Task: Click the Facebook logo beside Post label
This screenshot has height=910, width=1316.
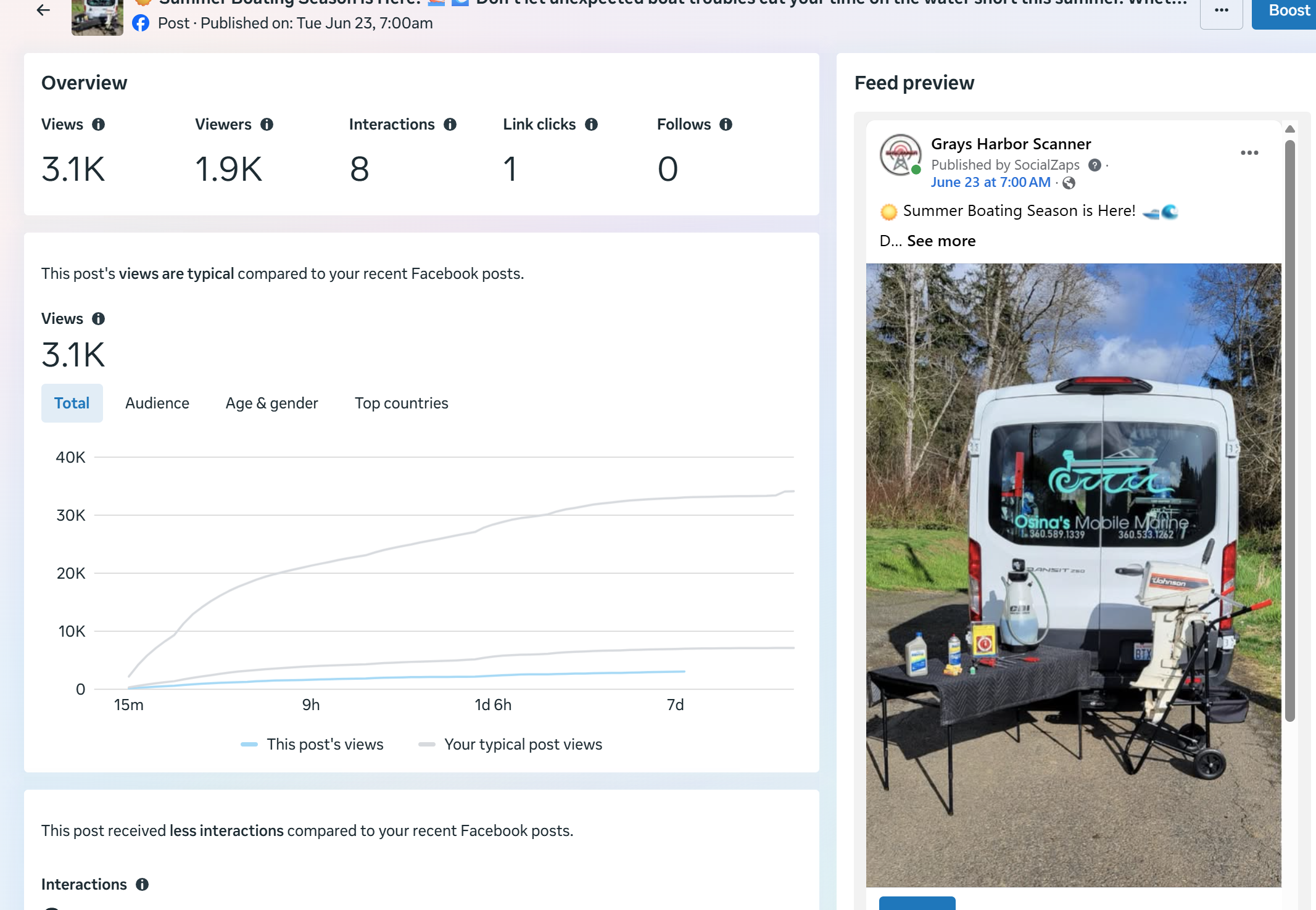Action: (141, 23)
